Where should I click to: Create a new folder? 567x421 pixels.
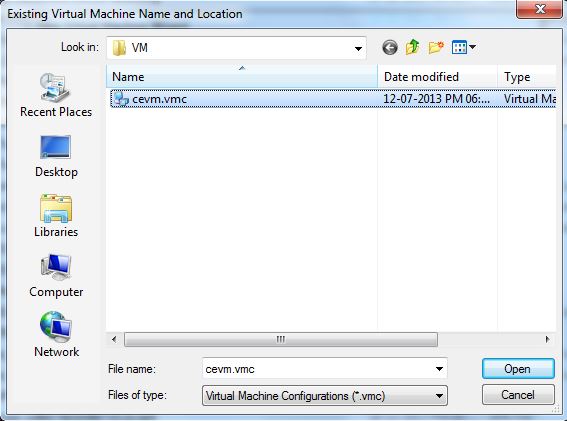point(436,47)
